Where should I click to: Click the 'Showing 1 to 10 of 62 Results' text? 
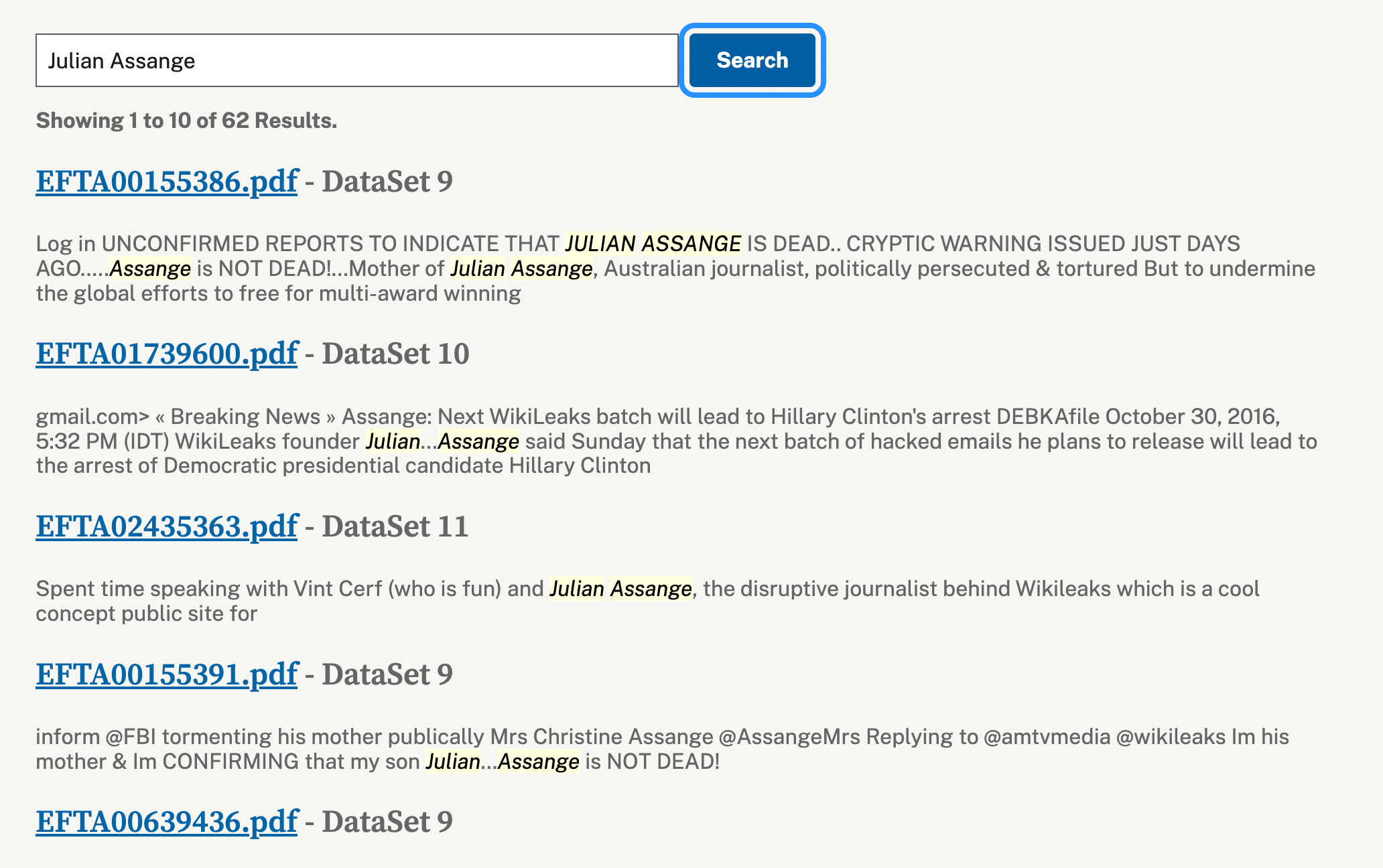coord(186,121)
